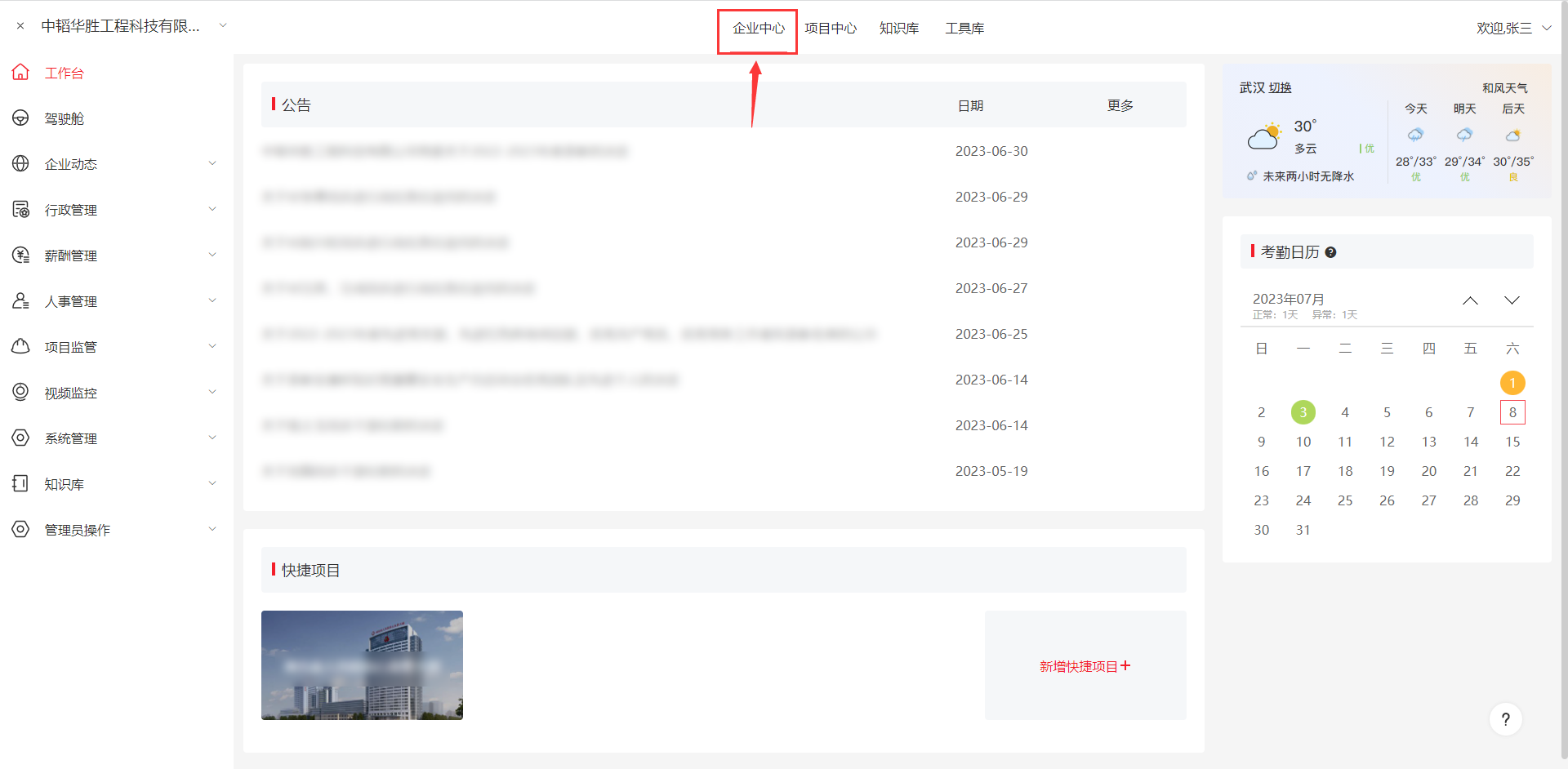Open the floating help question button
The image size is (1568, 769).
(x=1506, y=719)
